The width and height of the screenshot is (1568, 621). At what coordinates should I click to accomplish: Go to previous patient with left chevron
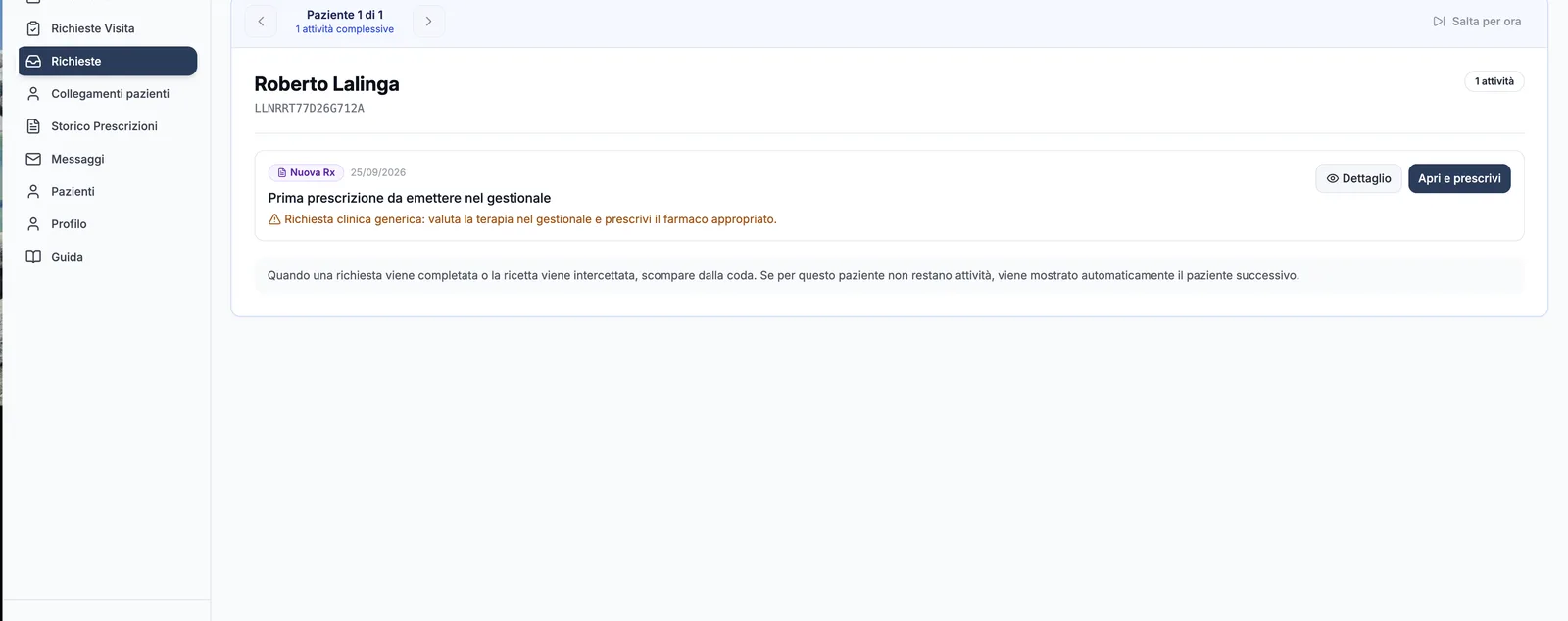pyautogui.click(x=261, y=22)
